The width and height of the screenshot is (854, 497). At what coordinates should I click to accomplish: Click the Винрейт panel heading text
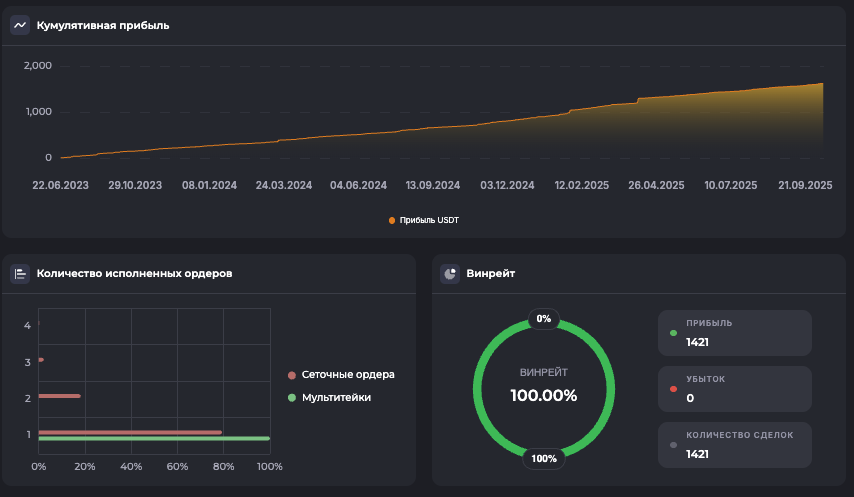click(491, 273)
